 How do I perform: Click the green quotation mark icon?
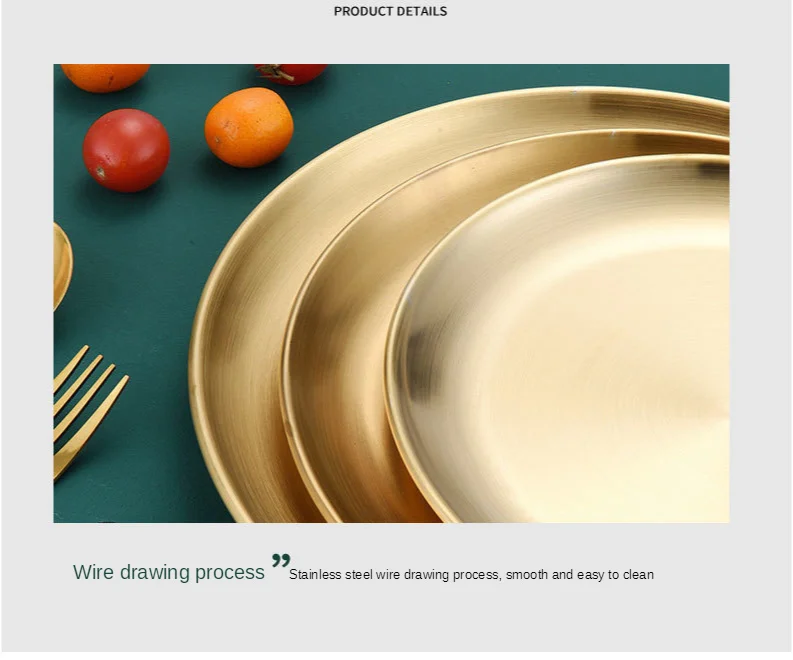click(281, 561)
